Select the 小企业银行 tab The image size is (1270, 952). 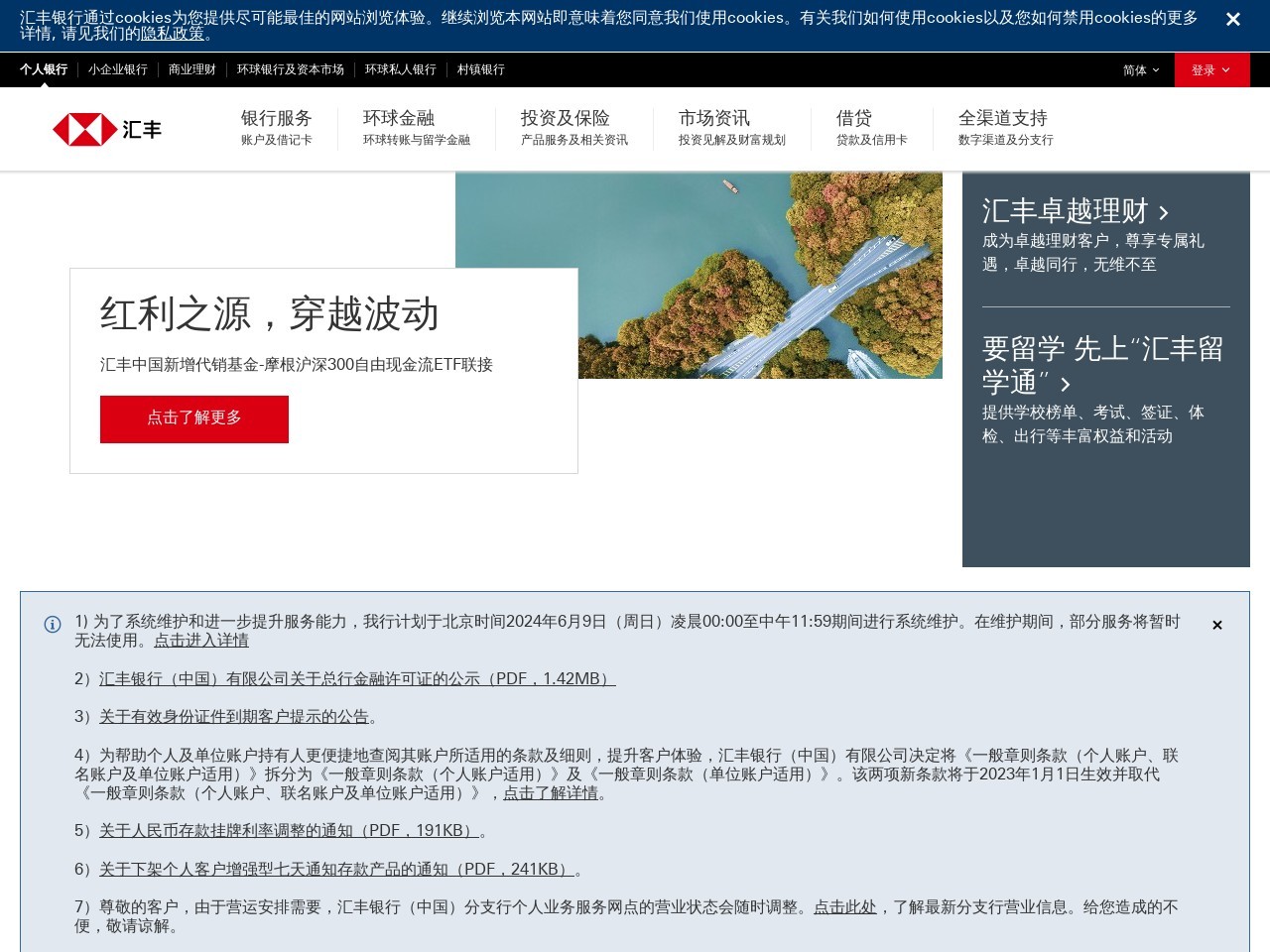(118, 69)
